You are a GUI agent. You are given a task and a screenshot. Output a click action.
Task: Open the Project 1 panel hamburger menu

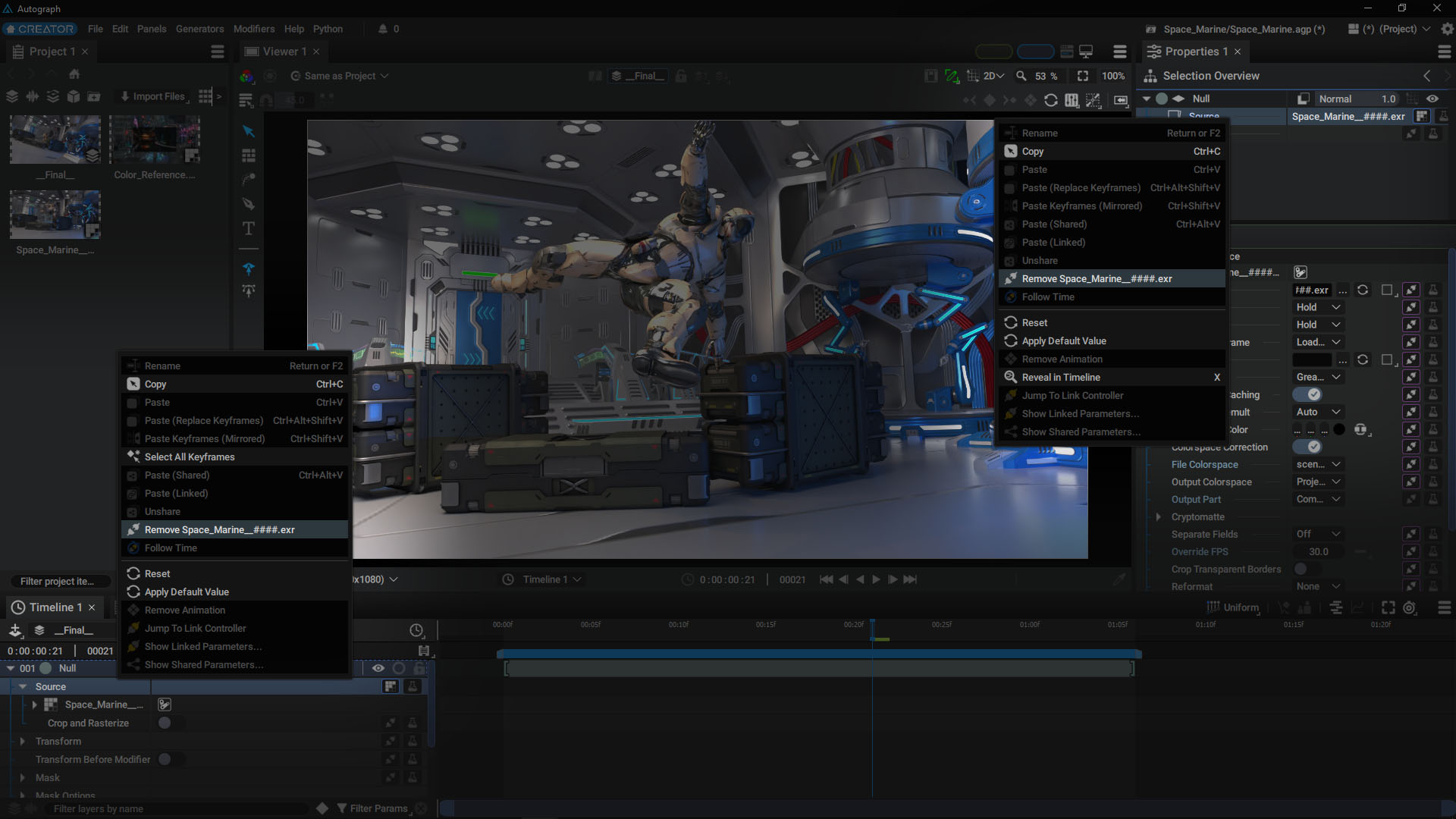(x=218, y=52)
